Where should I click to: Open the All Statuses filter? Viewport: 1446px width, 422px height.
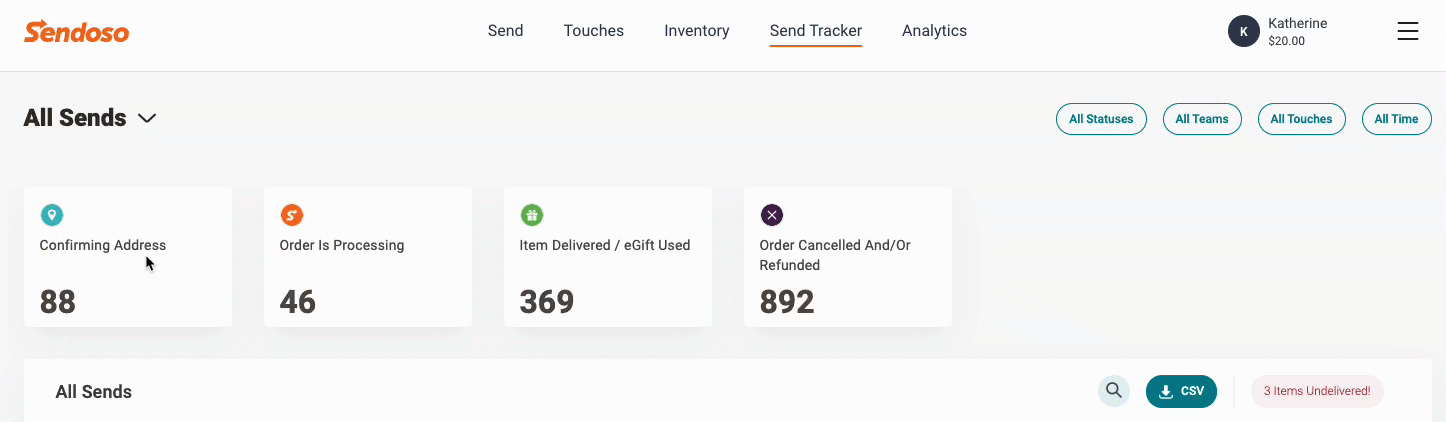(x=1101, y=119)
